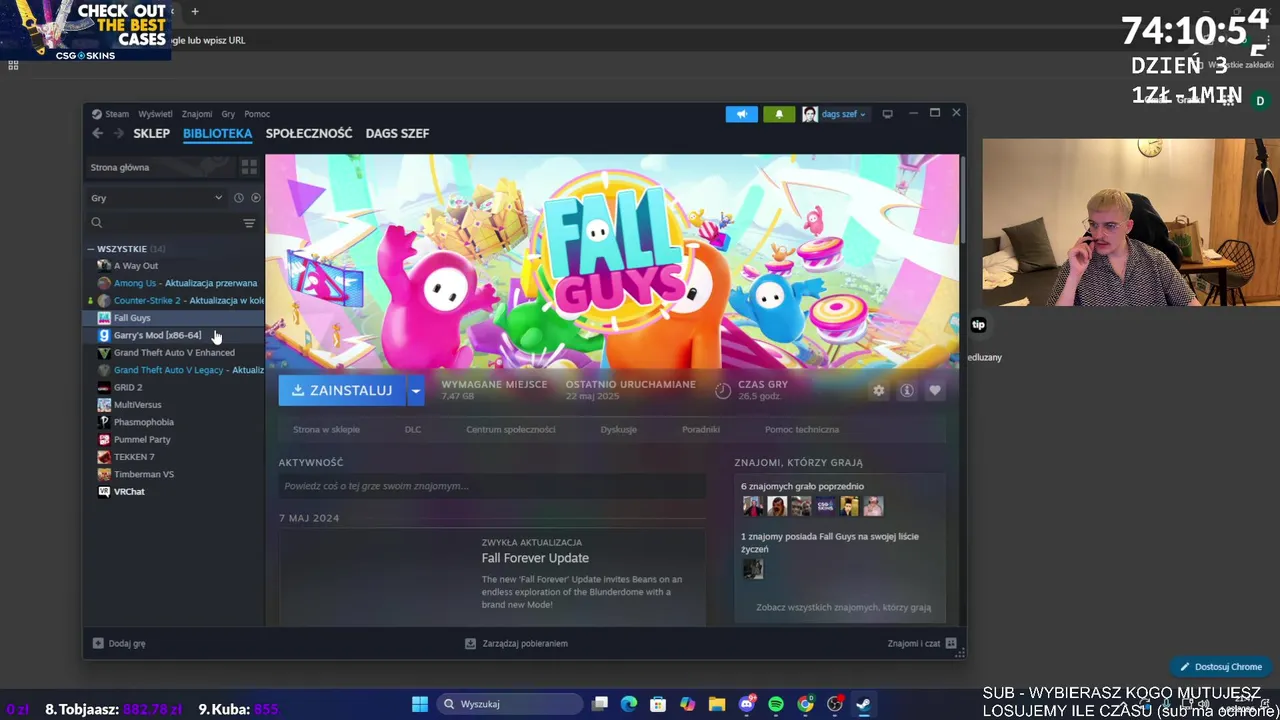Open the Fall Forever Update news title

tap(535, 558)
